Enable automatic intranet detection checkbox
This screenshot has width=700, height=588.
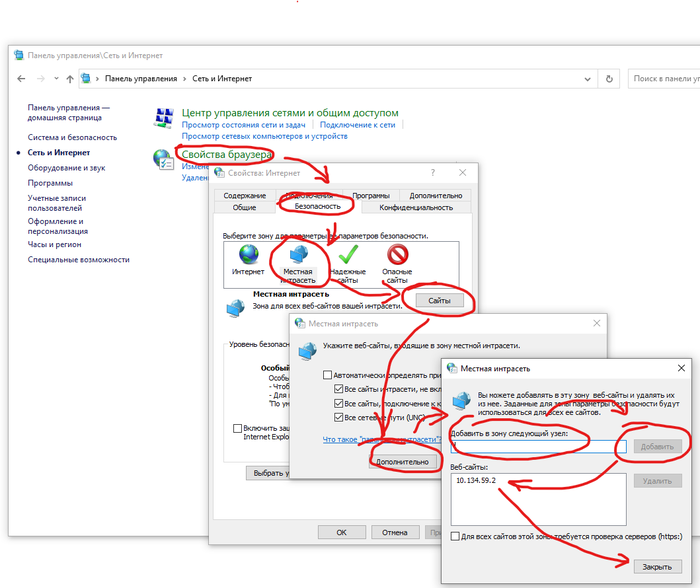pyautogui.click(x=326, y=375)
